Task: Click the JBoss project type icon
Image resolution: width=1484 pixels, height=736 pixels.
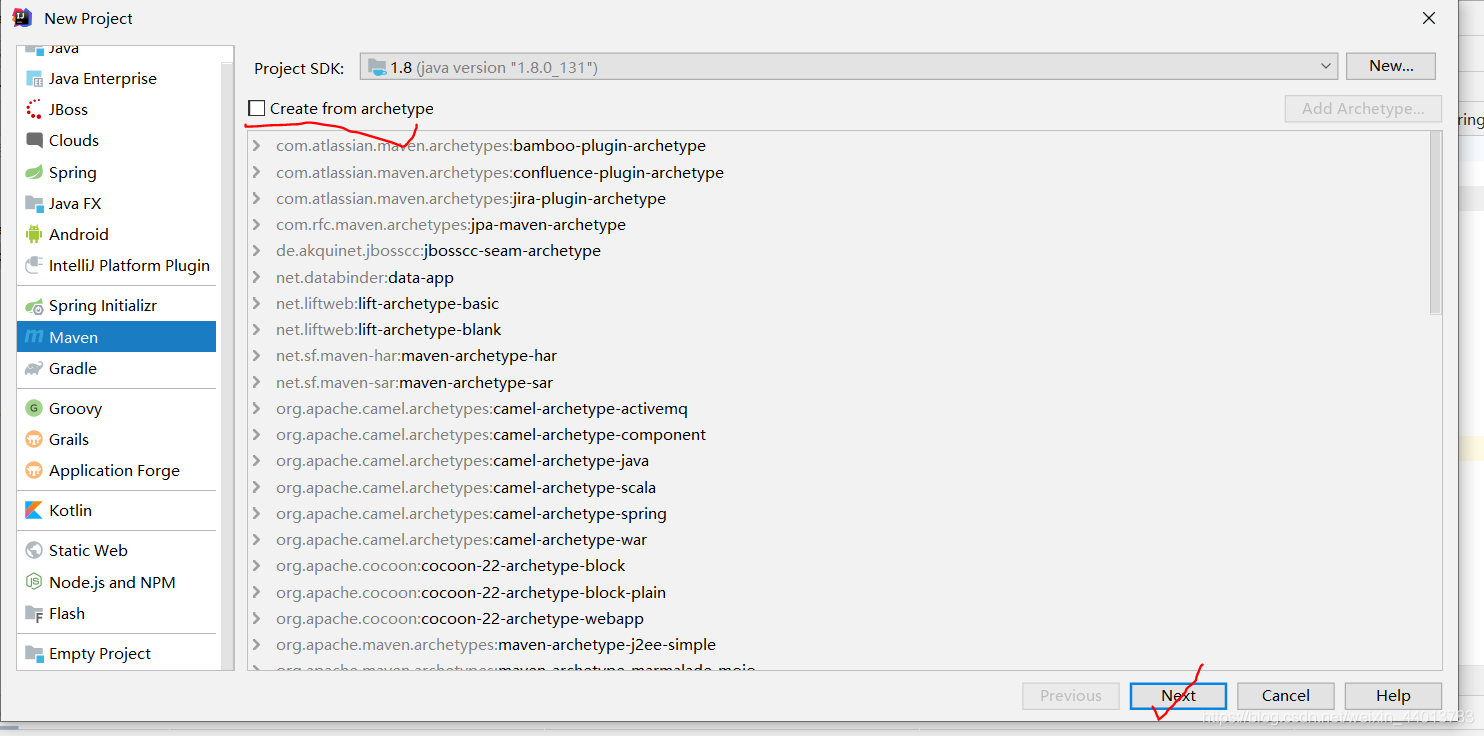Action: tap(34, 110)
